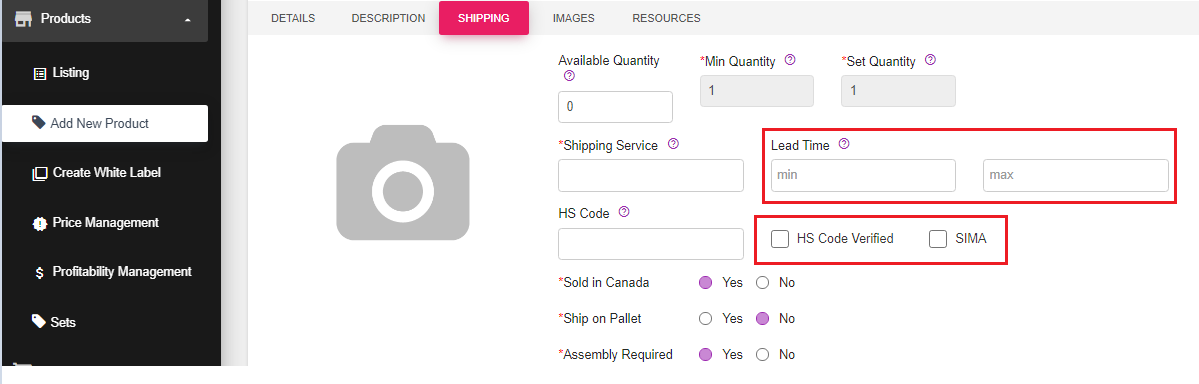
Task: Collapse the Products sidebar menu arrow
Action: [188, 19]
